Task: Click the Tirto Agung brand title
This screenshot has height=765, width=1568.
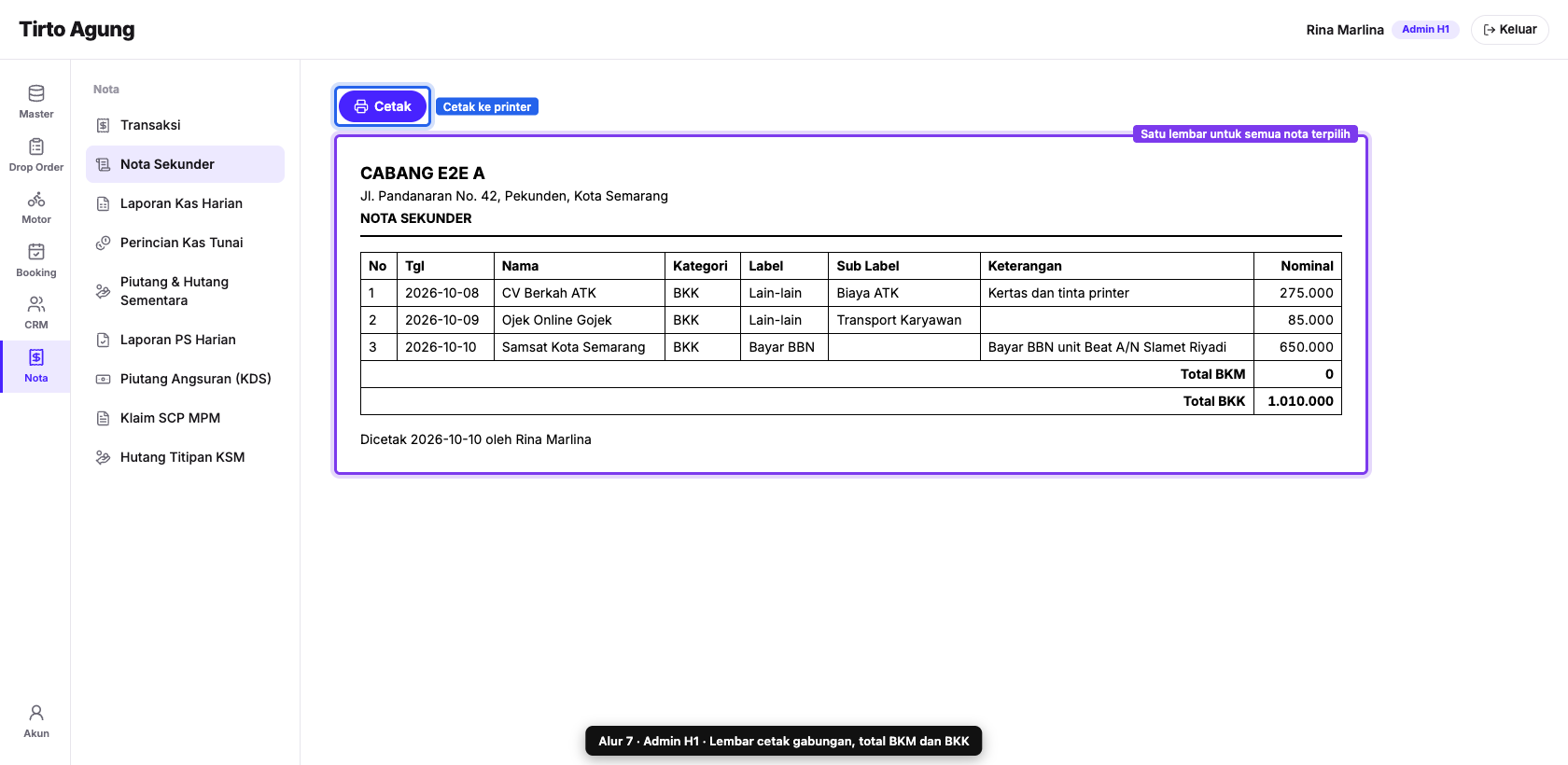Action: click(77, 30)
